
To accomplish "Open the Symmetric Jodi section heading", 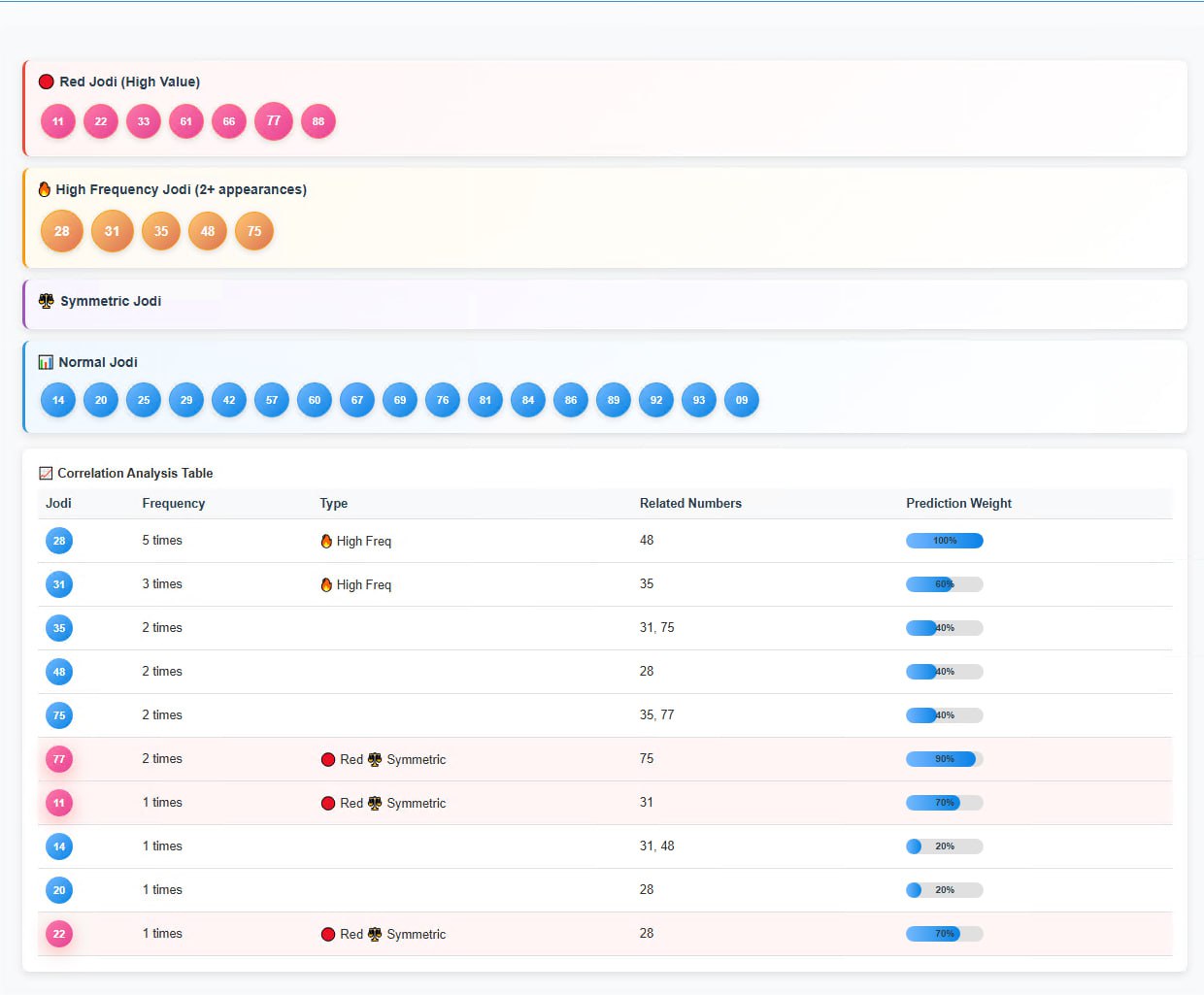I will (x=111, y=301).
